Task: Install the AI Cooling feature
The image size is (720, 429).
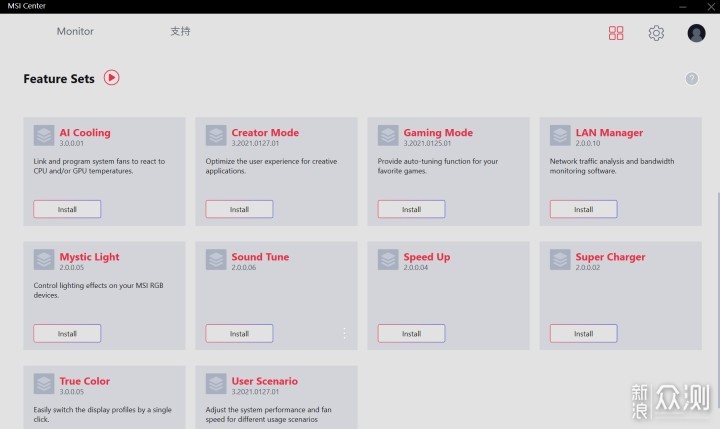Action: pyautogui.click(x=67, y=209)
